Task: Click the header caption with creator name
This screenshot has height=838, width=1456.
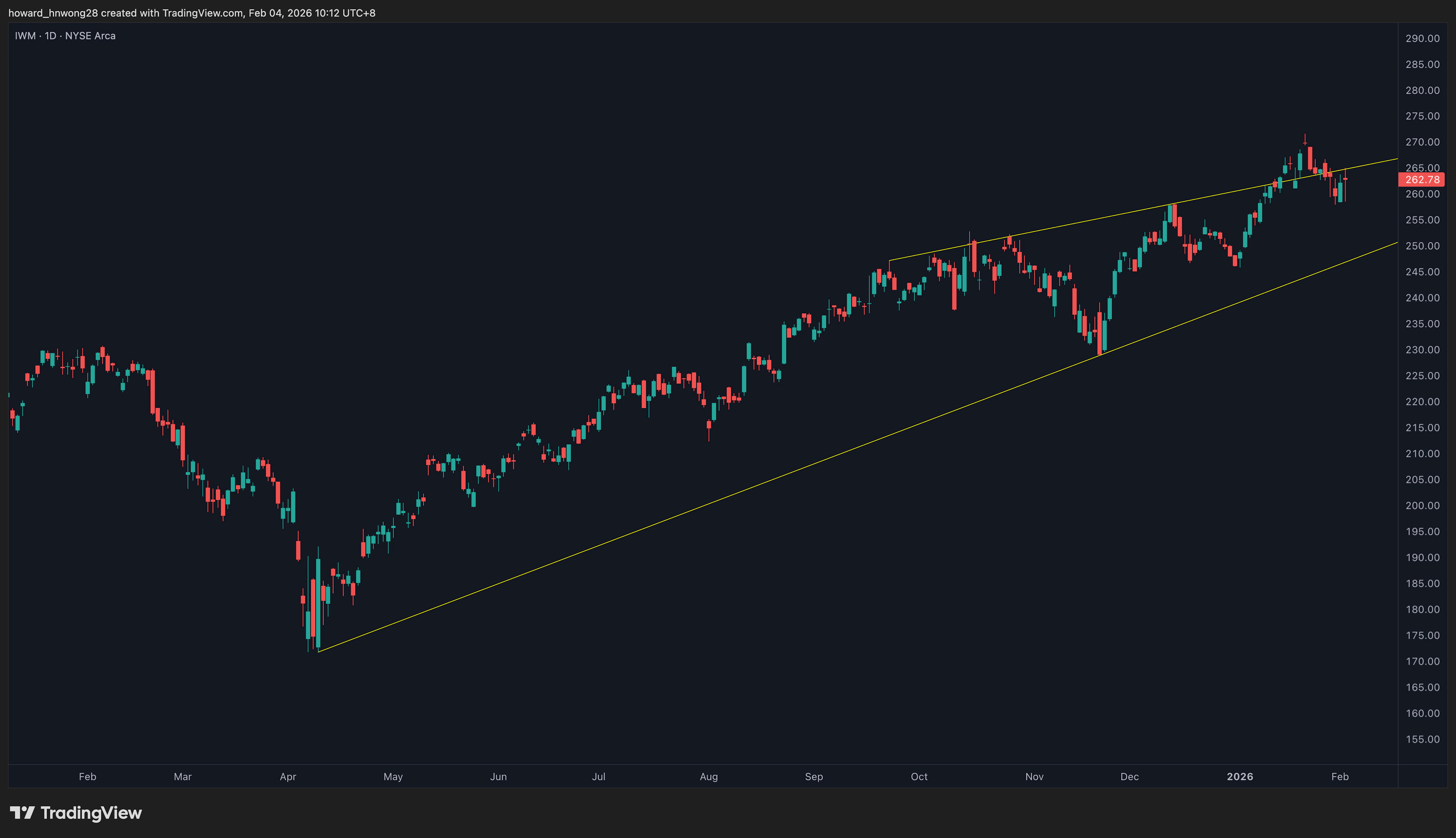Action: pyautogui.click(x=191, y=13)
